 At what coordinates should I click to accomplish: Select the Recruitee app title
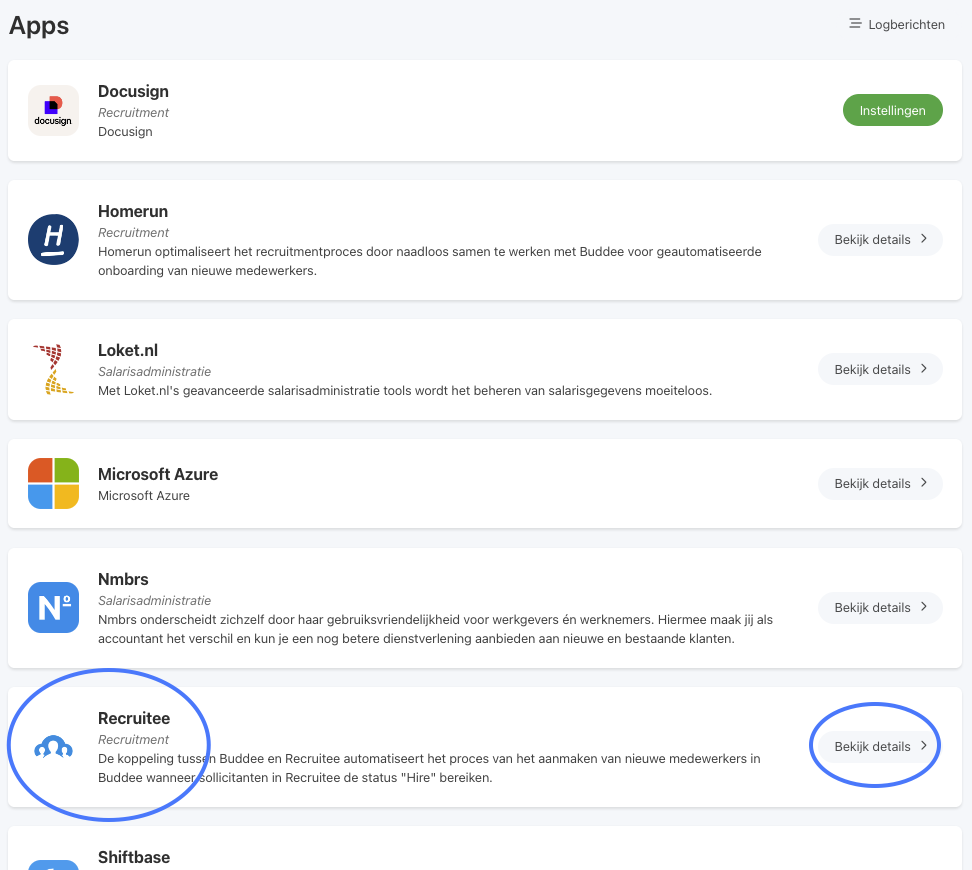[134, 718]
